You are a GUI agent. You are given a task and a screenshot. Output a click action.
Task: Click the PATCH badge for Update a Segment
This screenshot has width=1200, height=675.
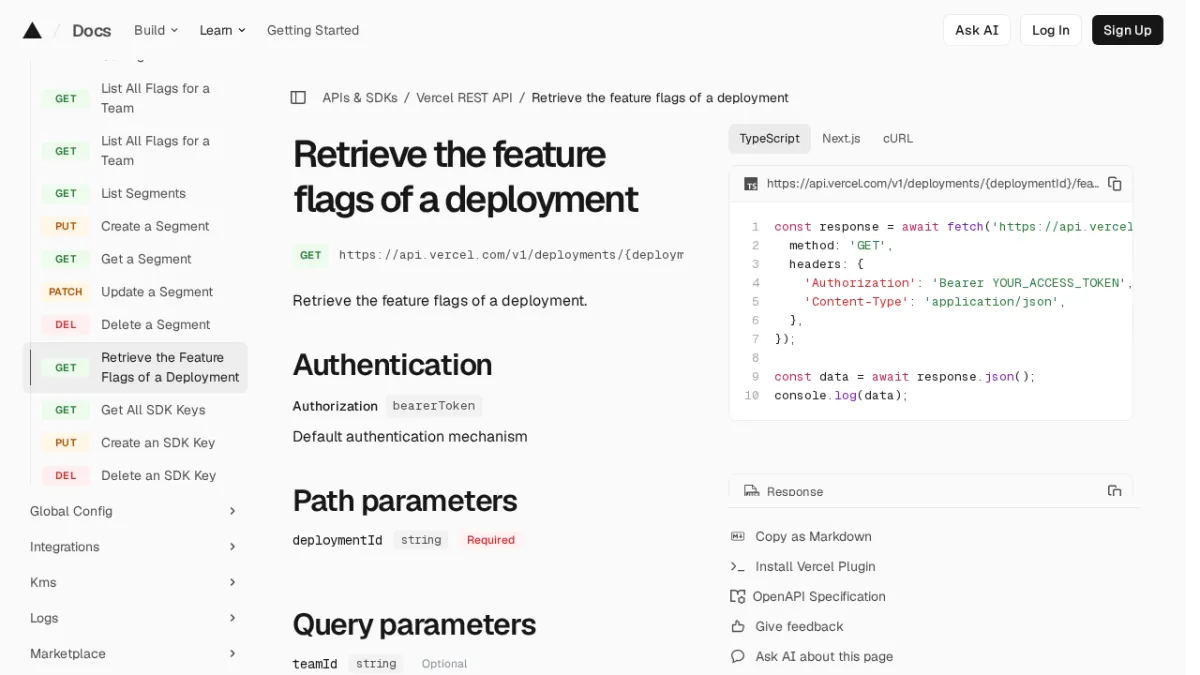[66, 292]
